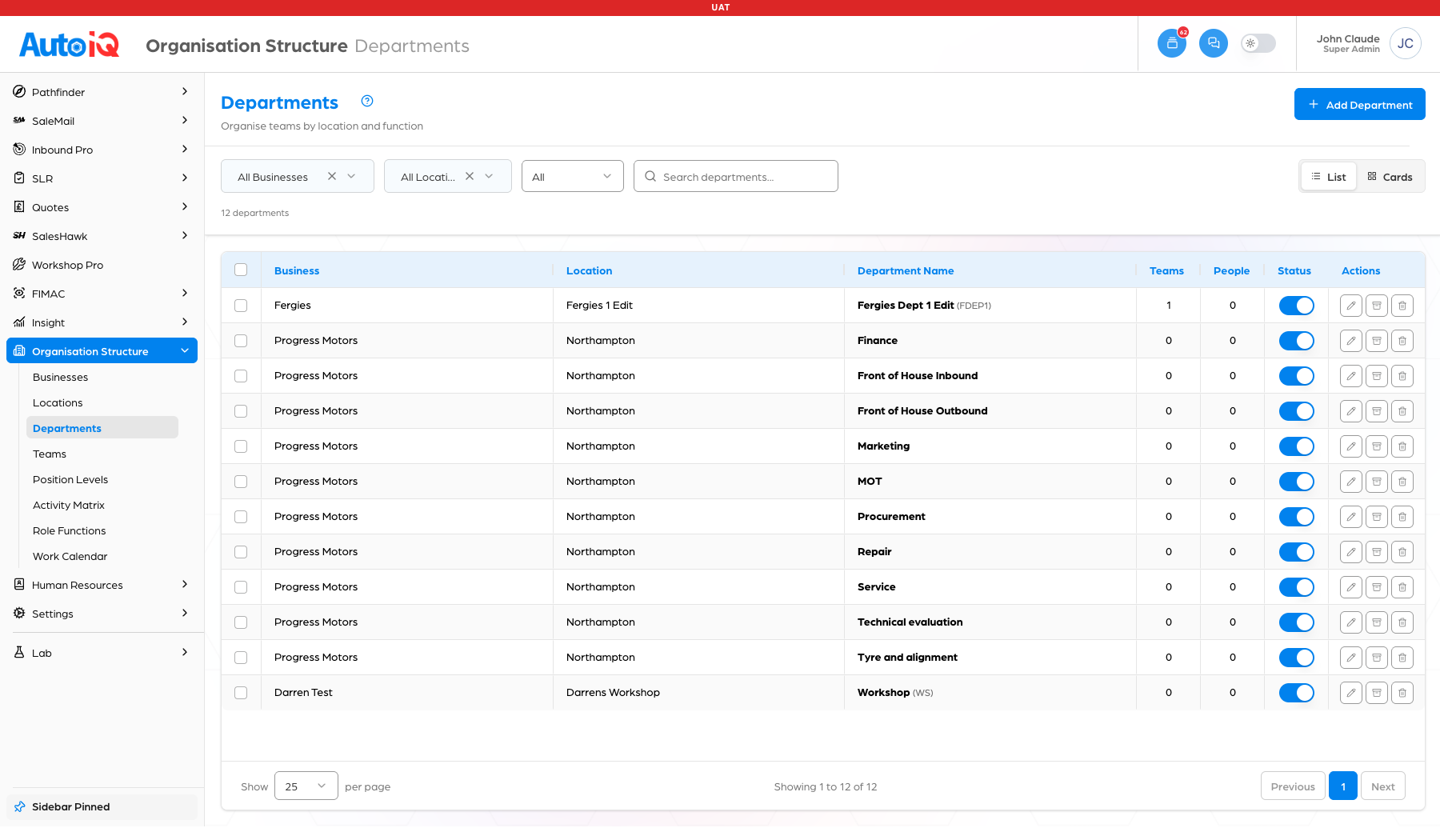Open the All Locations dropdown
The height and width of the screenshot is (840, 1440).
coord(447,176)
